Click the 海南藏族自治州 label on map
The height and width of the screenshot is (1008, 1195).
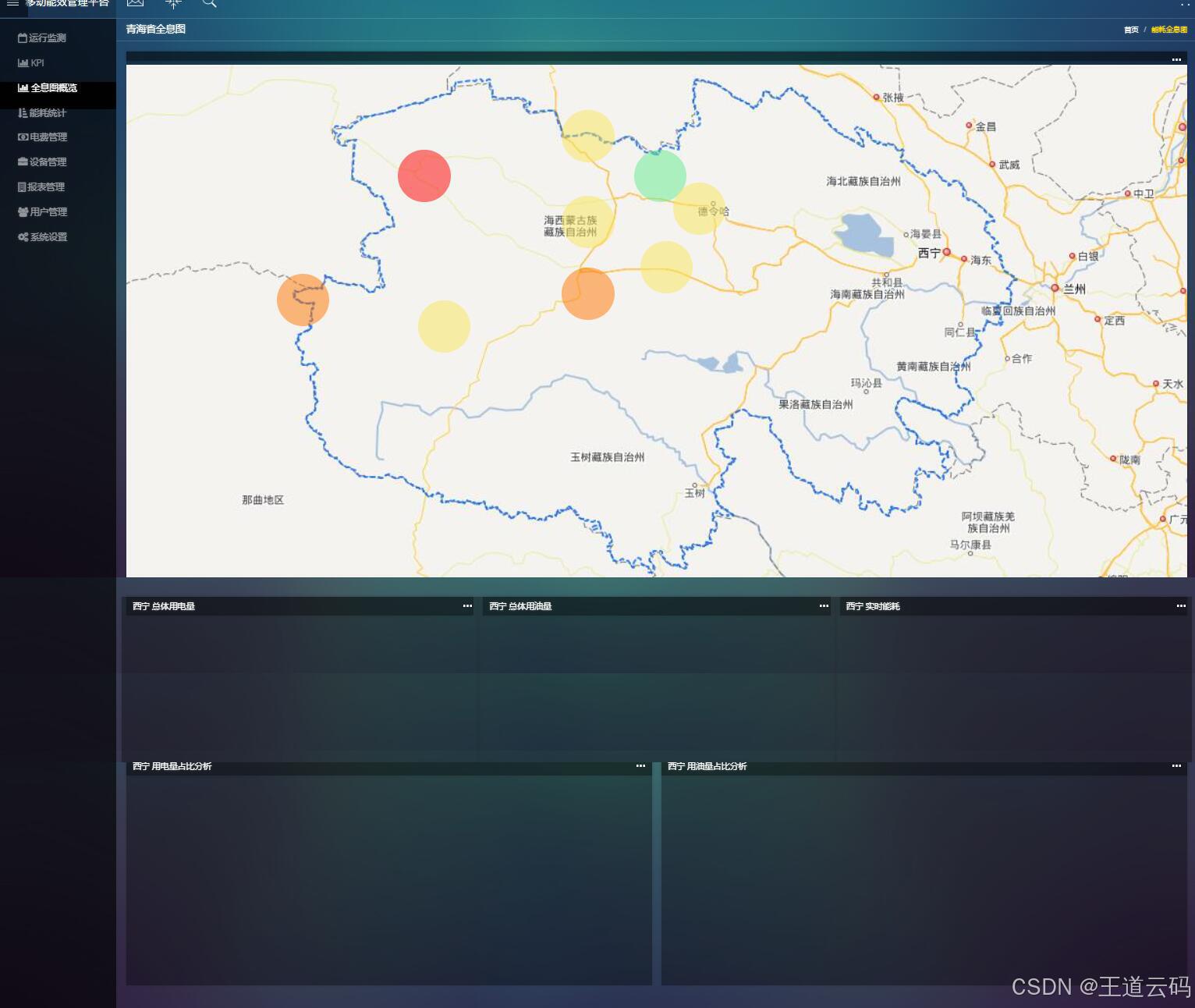click(867, 294)
